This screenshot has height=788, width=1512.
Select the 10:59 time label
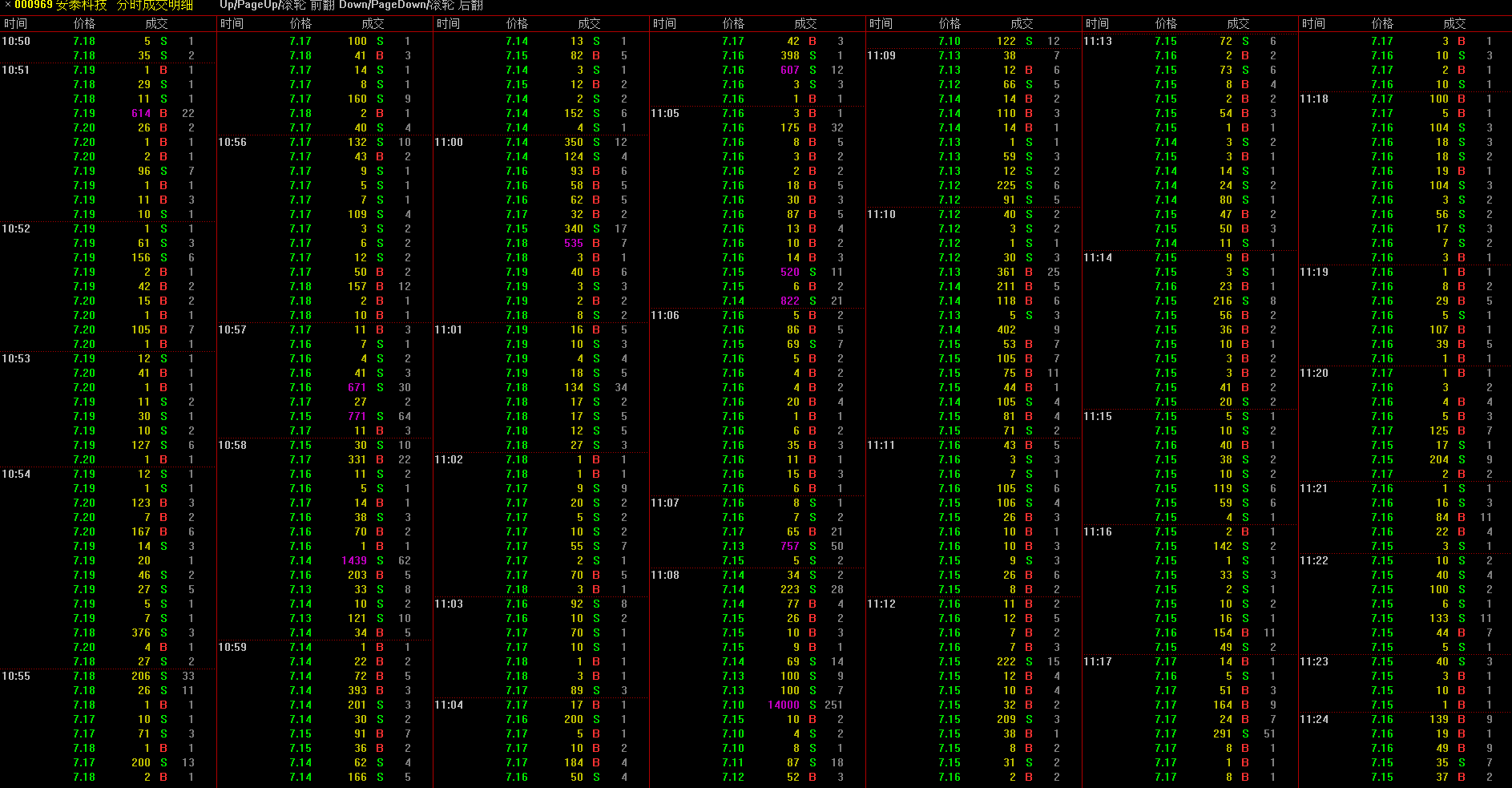232,647
